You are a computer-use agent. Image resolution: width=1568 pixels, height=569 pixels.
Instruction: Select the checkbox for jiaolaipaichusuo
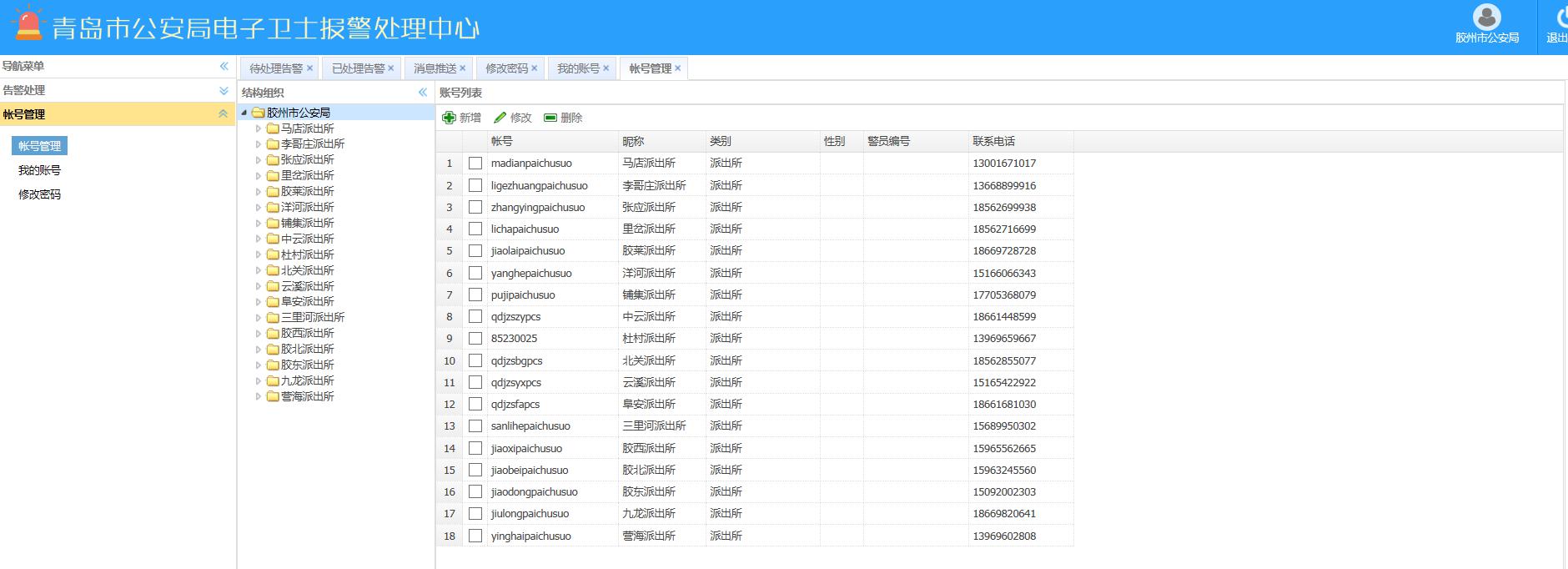tap(475, 250)
